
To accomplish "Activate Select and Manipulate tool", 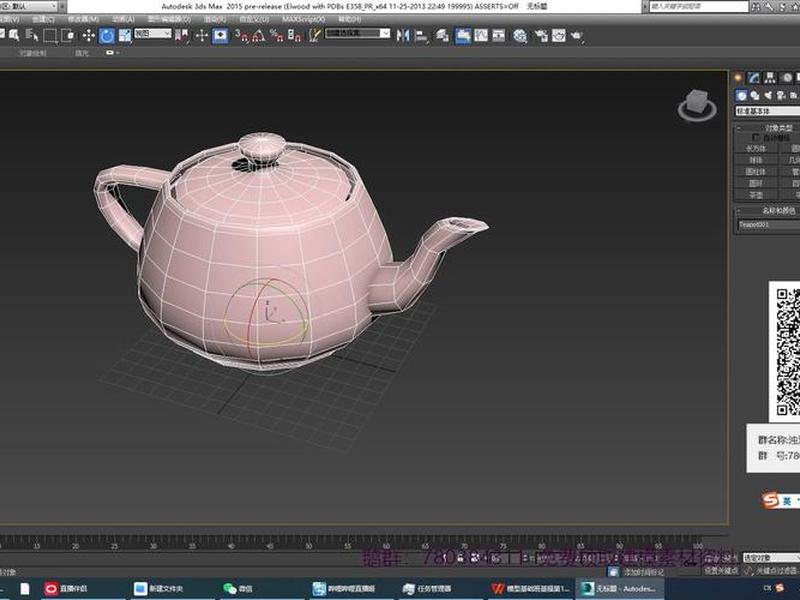I will click(x=202, y=35).
